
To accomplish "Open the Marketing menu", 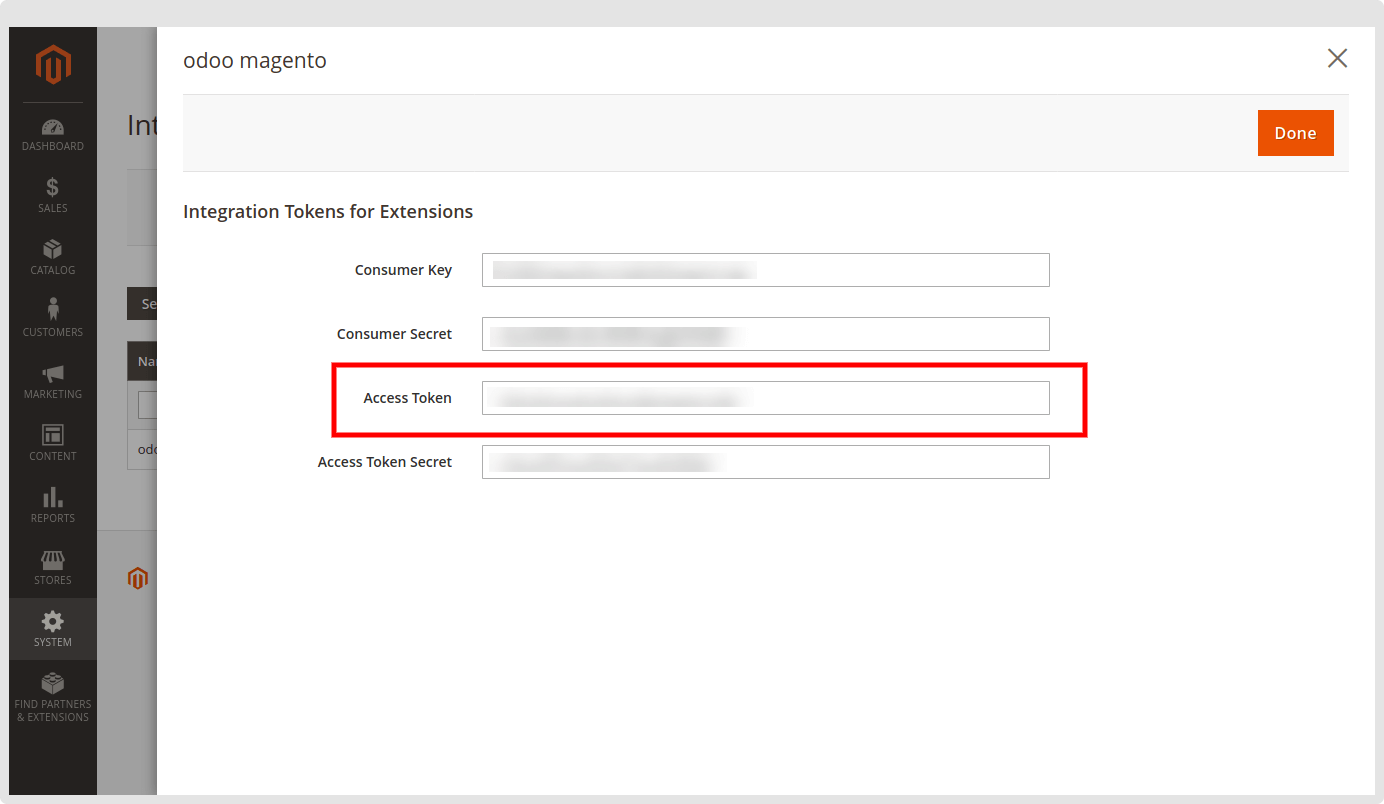I will [53, 382].
